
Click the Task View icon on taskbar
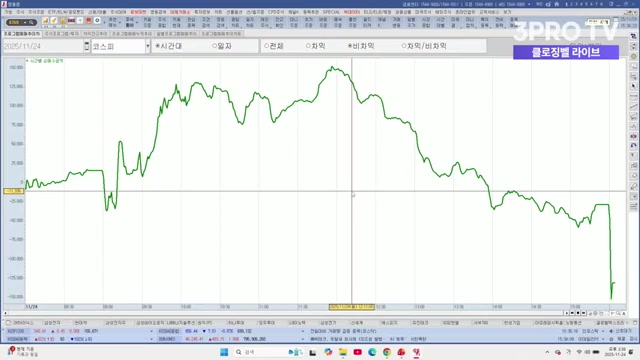coord(313,352)
